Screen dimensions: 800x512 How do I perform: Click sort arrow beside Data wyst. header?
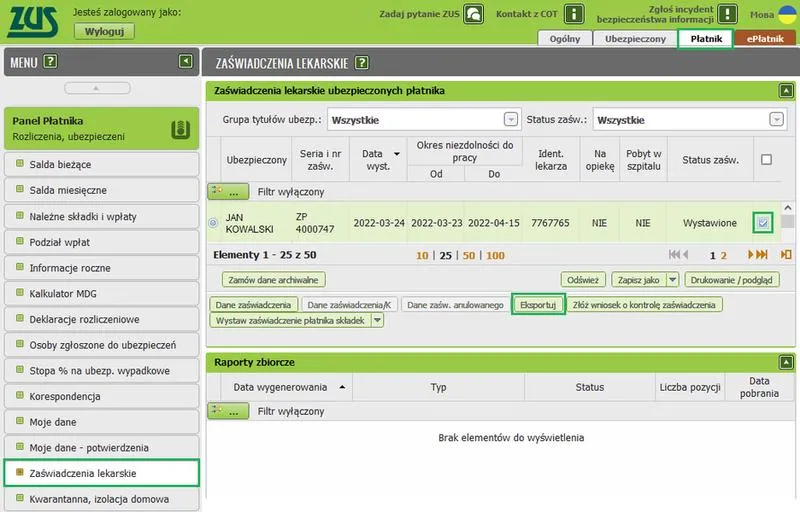[396, 154]
